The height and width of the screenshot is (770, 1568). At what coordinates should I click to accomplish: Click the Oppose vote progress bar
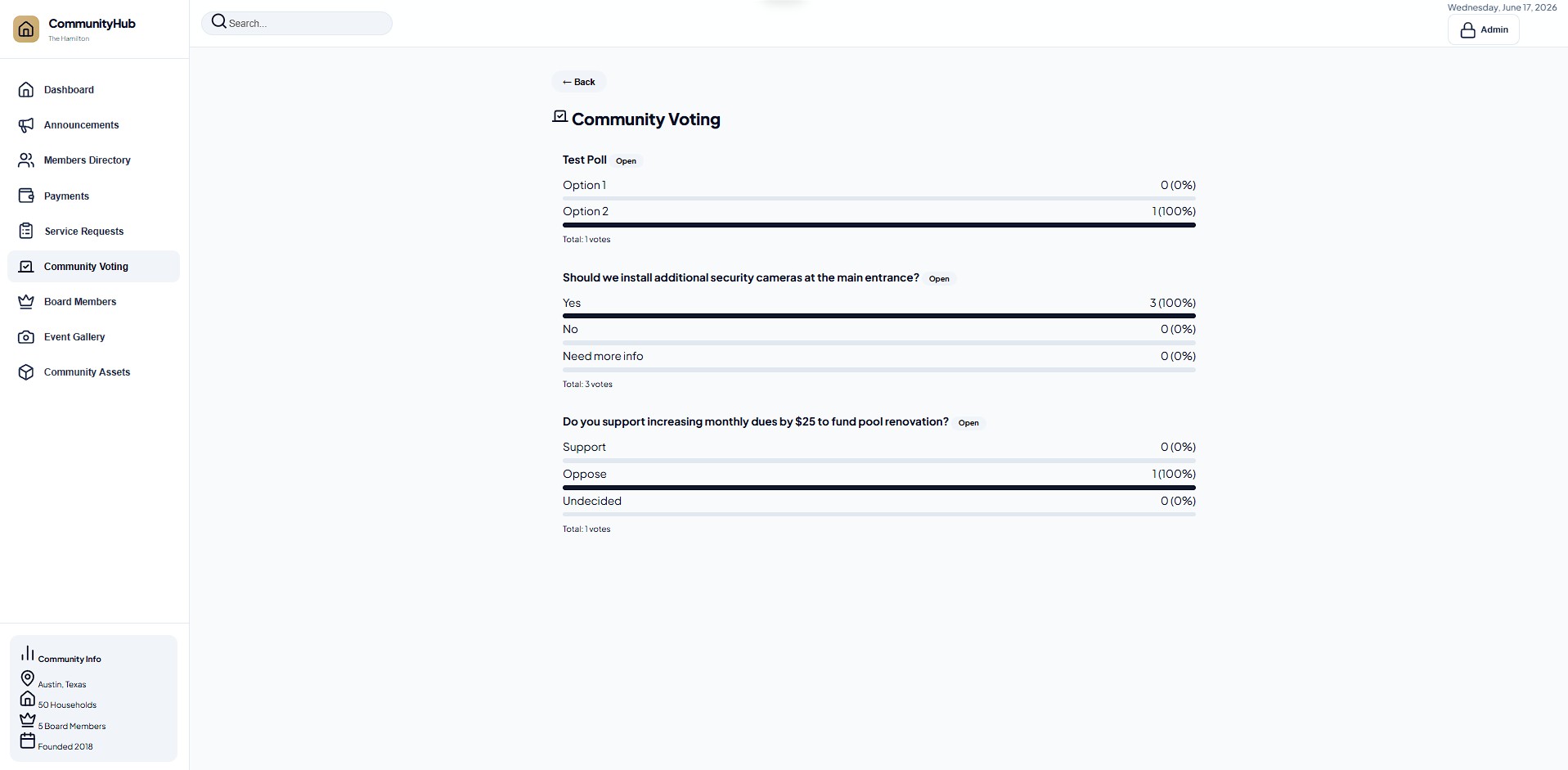pyautogui.click(x=879, y=488)
